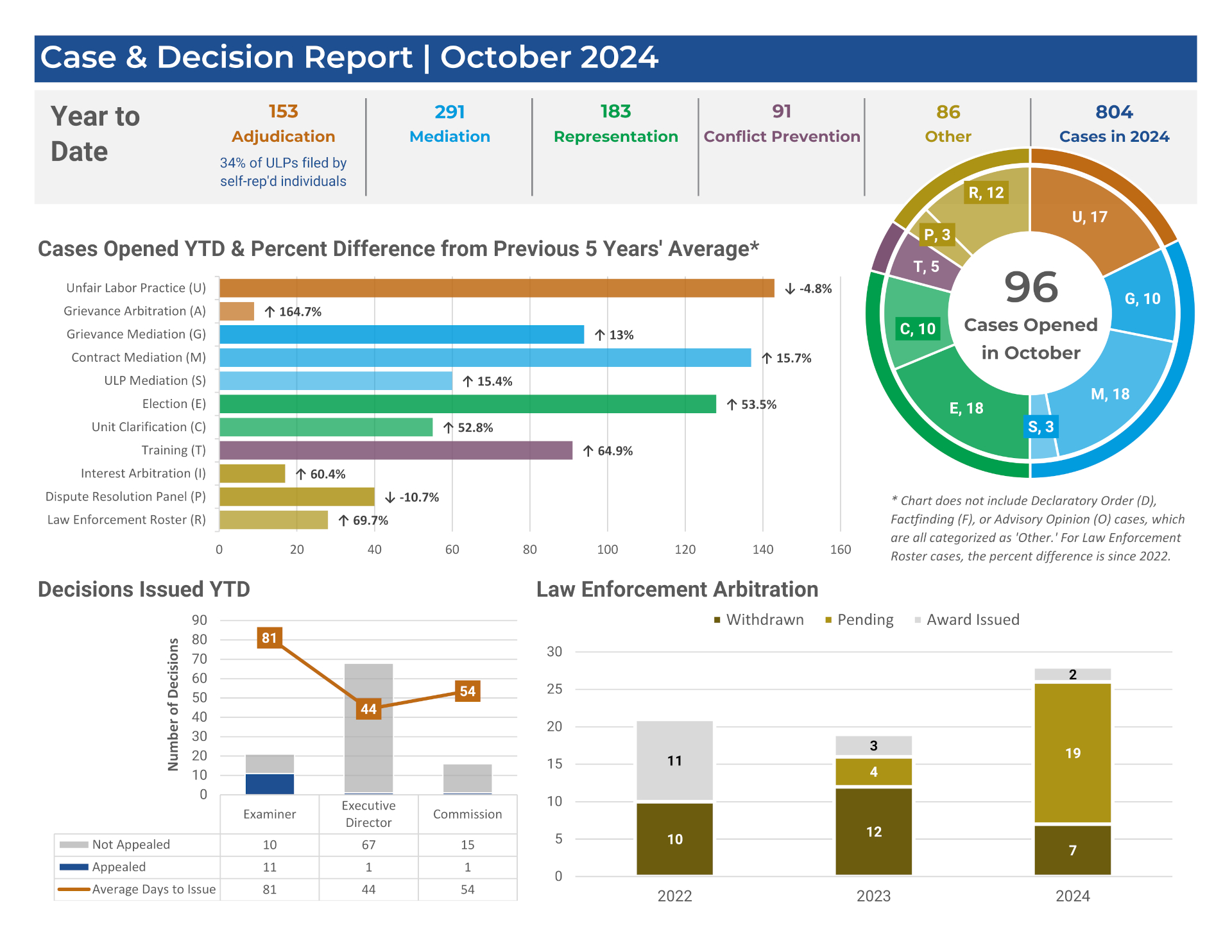Select the Training (T) bar
The height and width of the screenshot is (952, 1232).
tap(396, 450)
